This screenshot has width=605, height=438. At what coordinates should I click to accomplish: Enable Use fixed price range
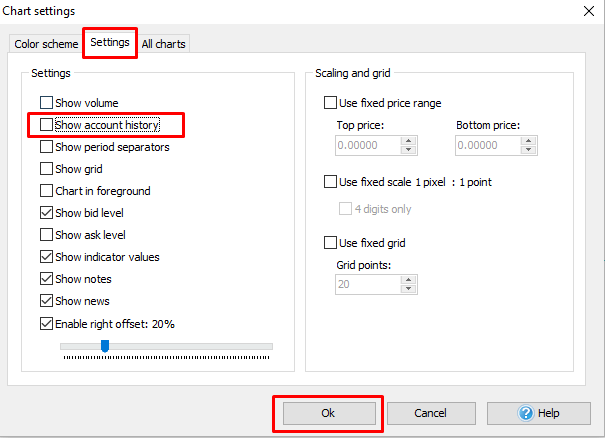[x=331, y=103]
